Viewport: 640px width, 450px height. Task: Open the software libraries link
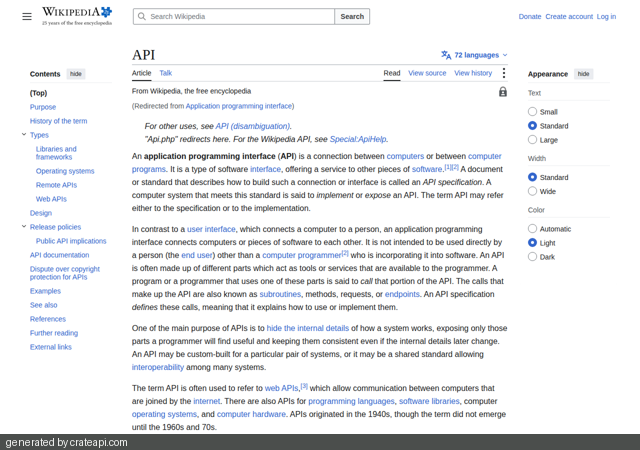pos(429,401)
